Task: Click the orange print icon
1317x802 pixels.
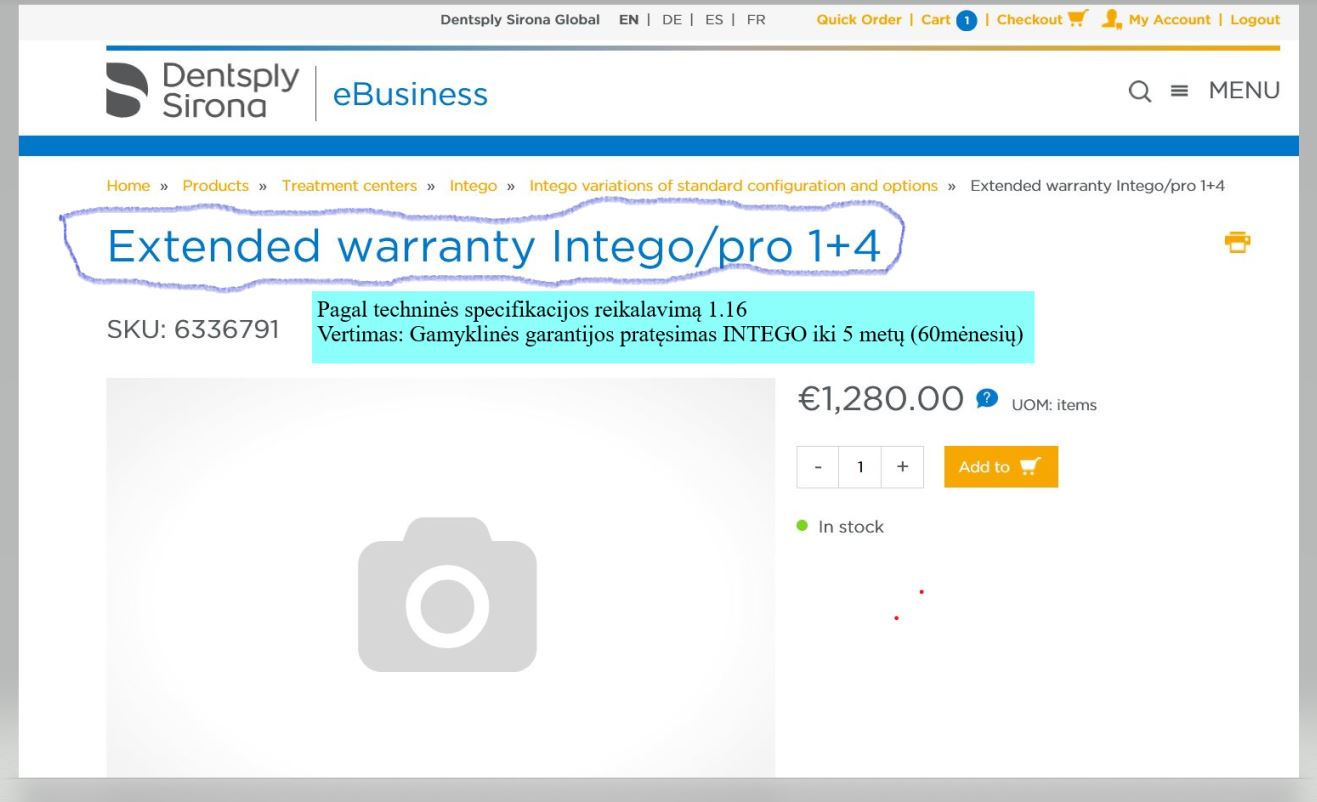Action: tap(1238, 242)
